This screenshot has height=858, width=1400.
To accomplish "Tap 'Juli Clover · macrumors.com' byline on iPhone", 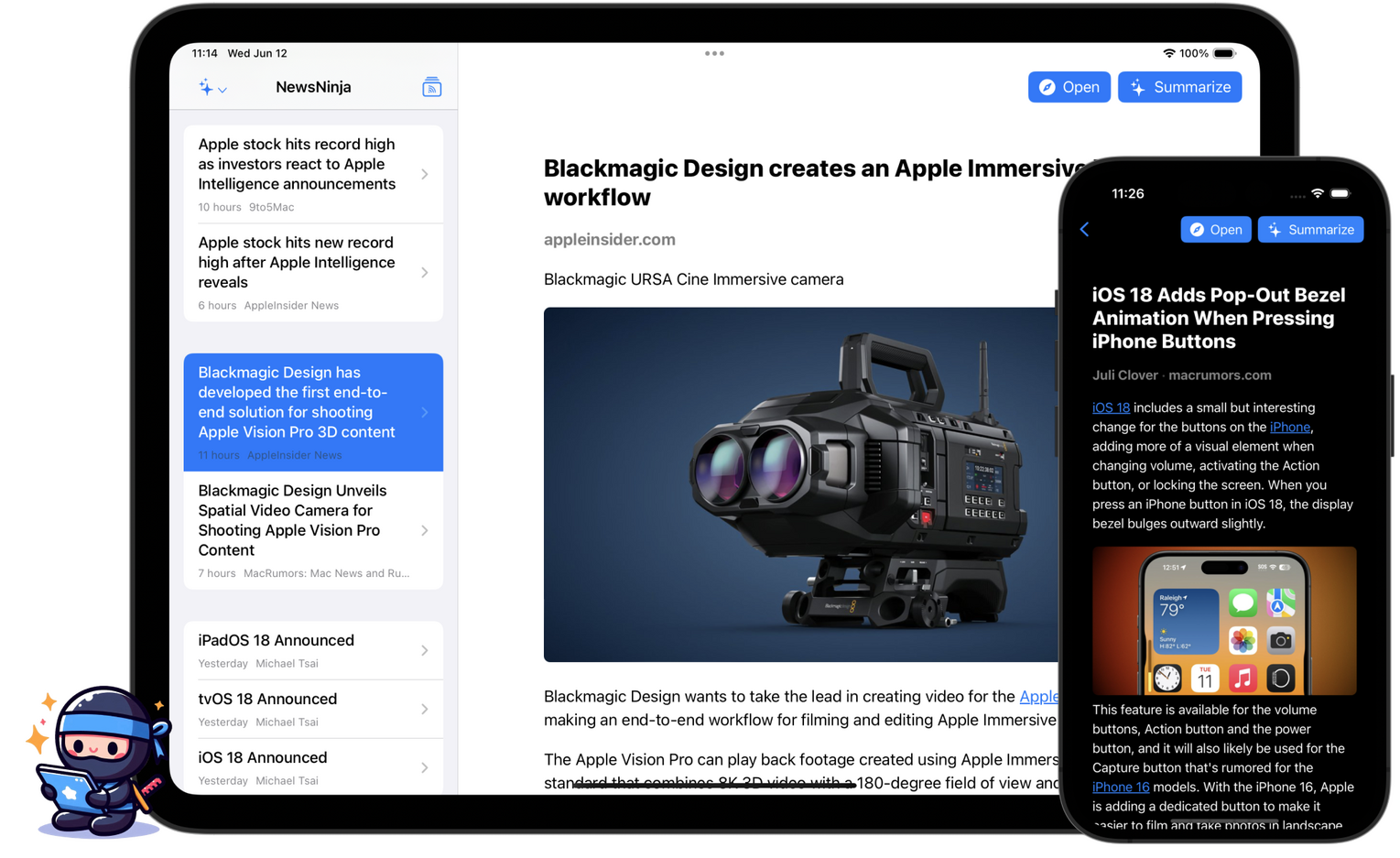I will [x=1181, y=375].
